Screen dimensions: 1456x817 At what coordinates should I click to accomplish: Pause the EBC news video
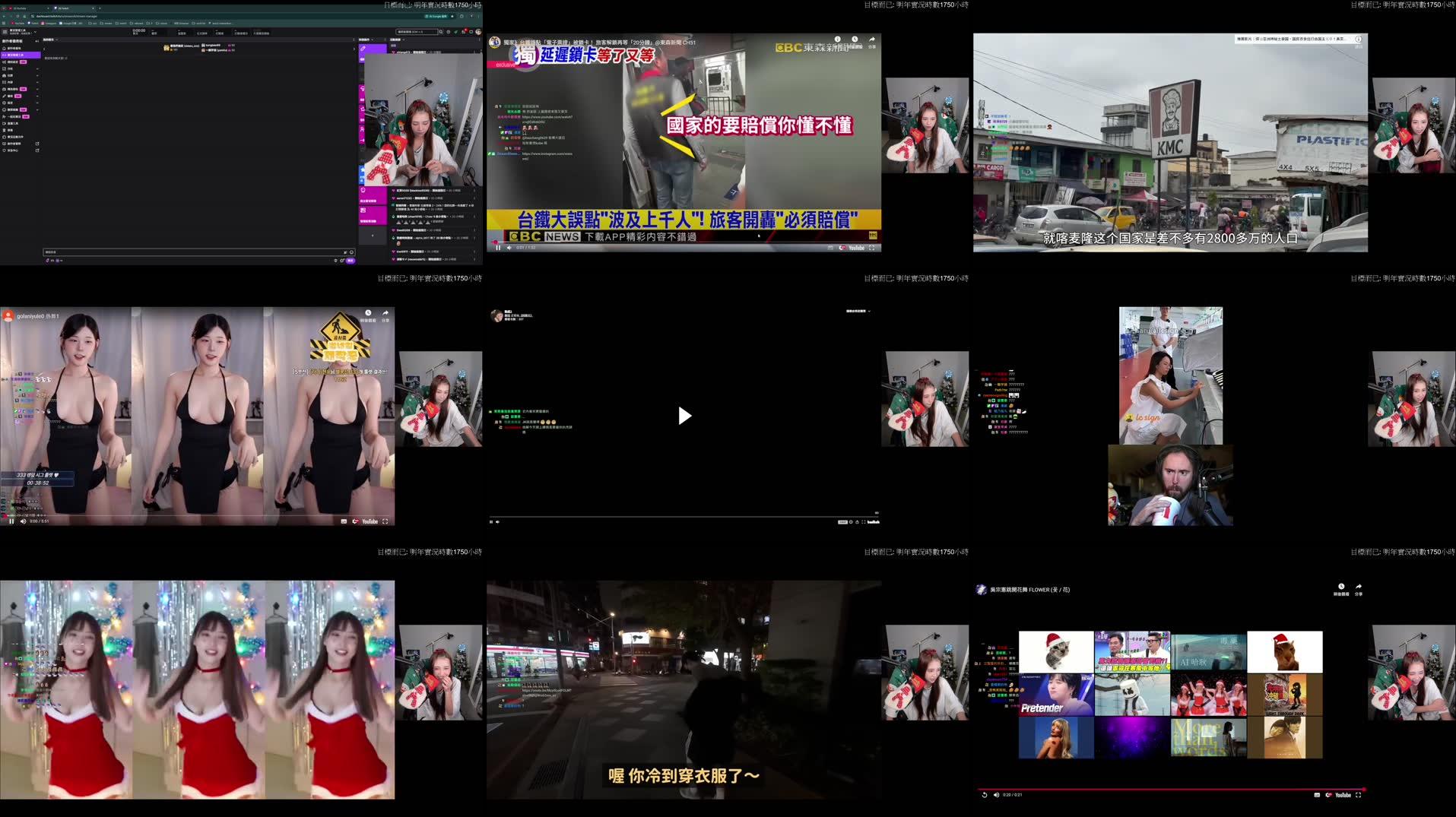pyautogui.click(x=498, y=248)
